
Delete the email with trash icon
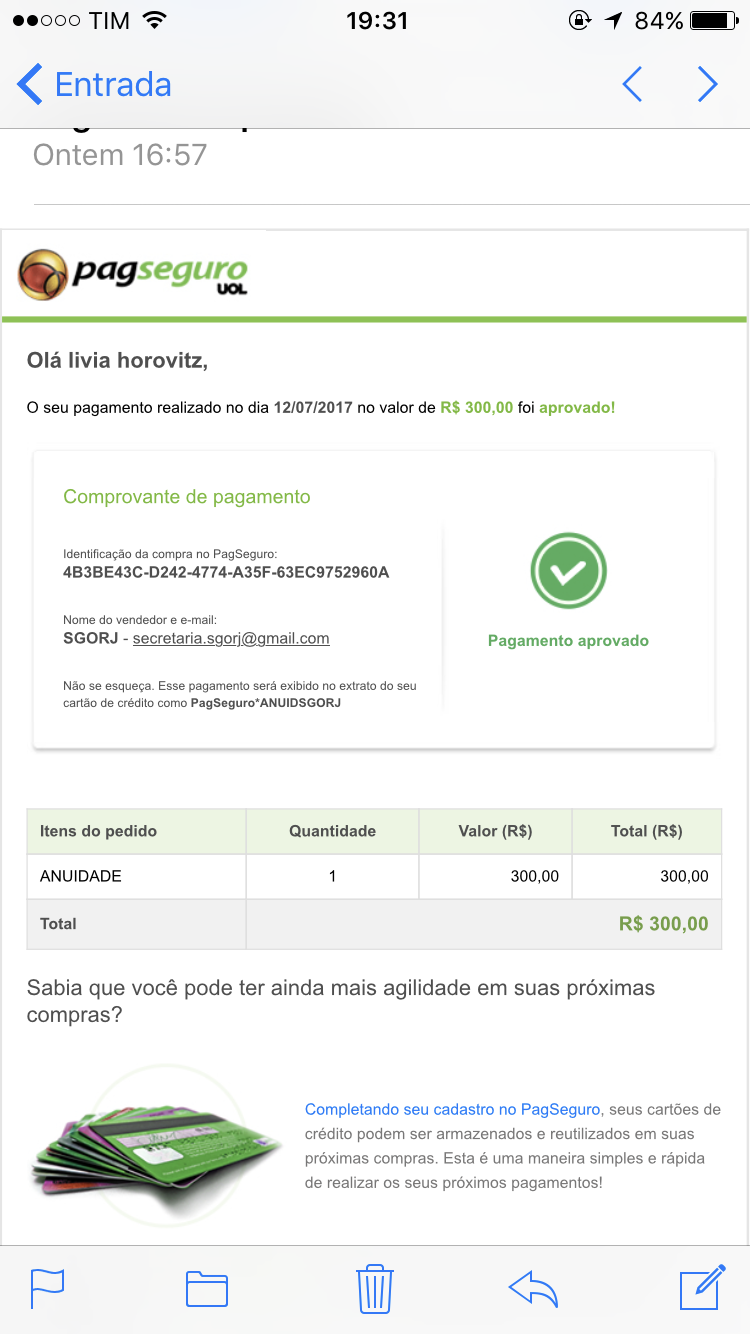(x=374, y=1288)
